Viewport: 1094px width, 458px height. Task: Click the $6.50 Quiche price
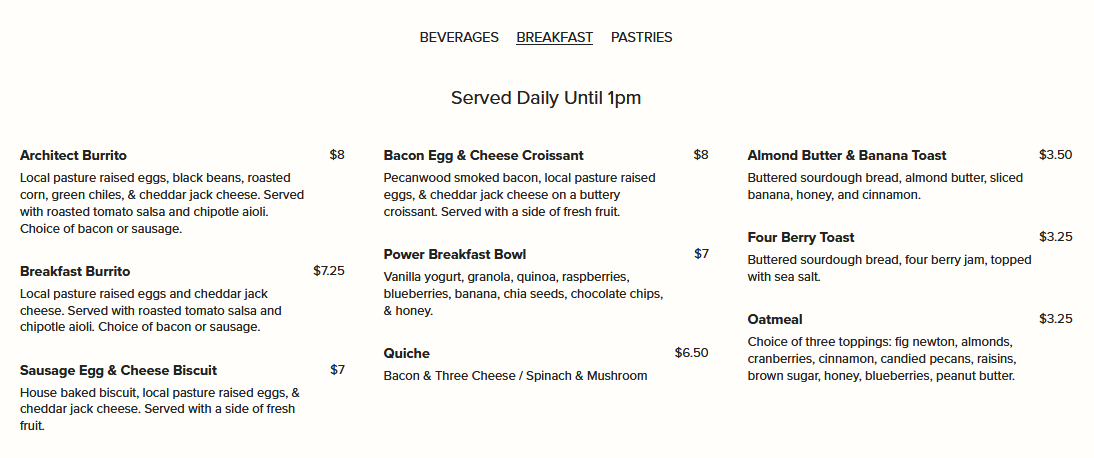(691, 353)
